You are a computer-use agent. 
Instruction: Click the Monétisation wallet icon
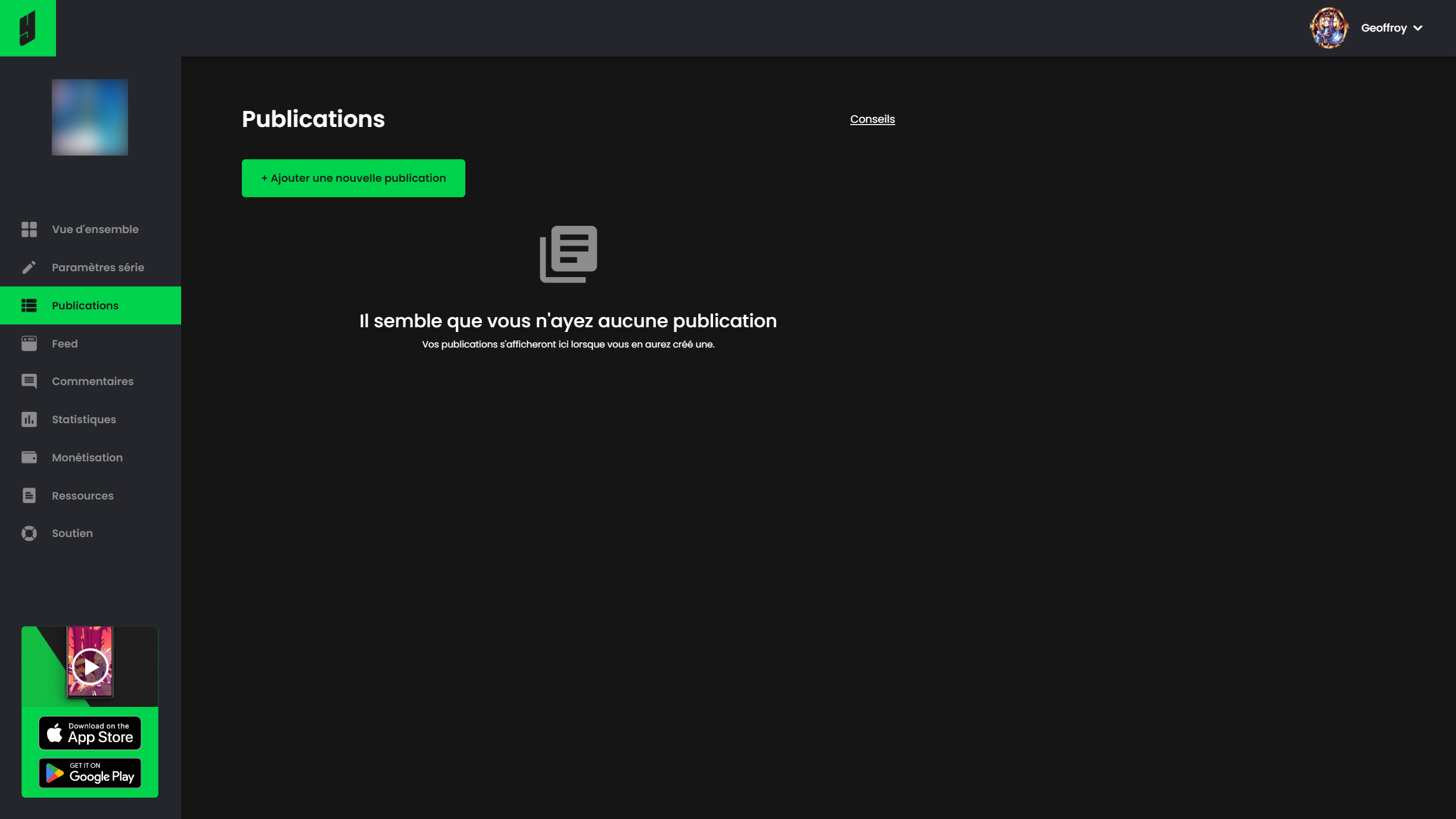[x=29, y=457]
